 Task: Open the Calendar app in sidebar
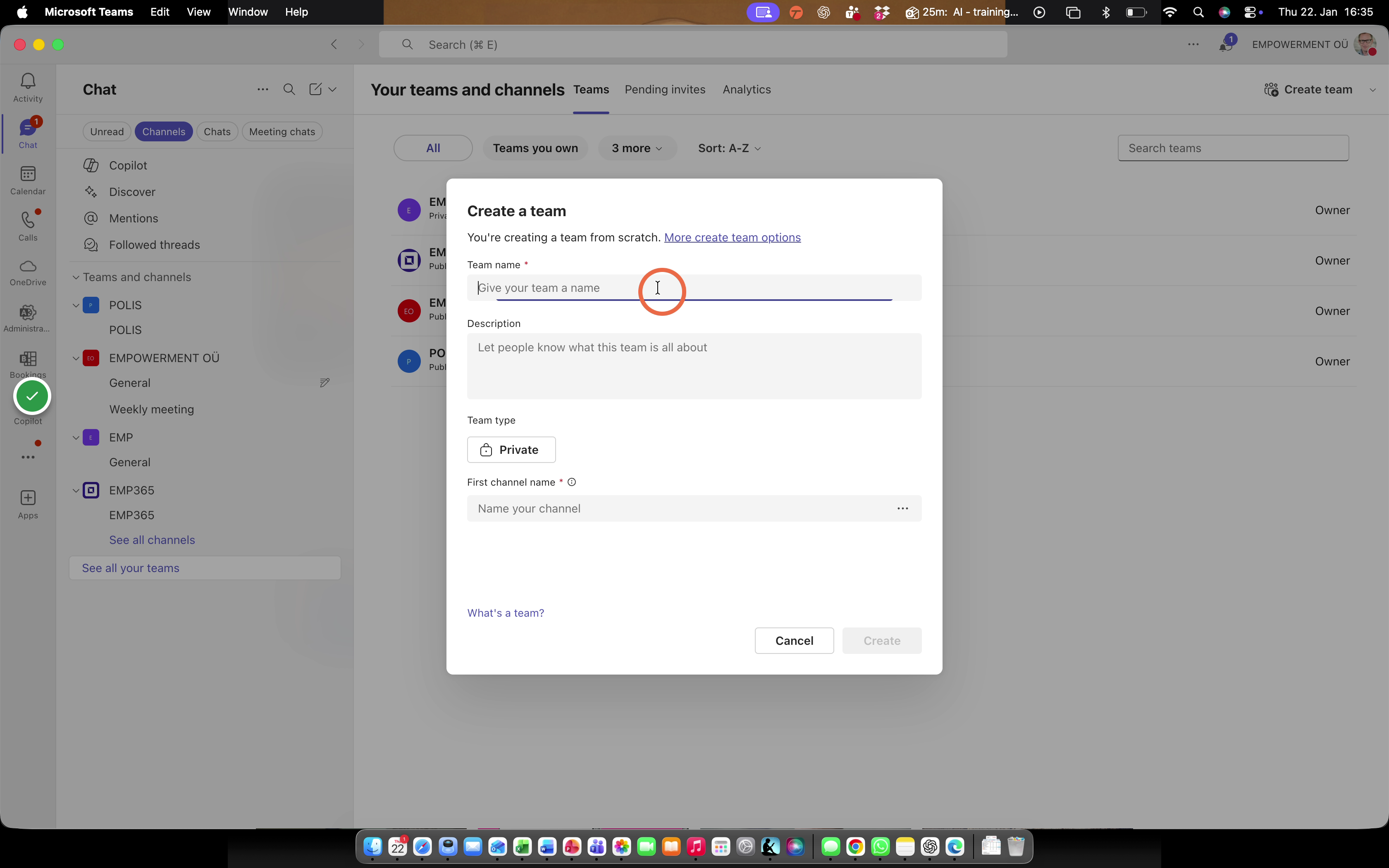pos(28,180)
